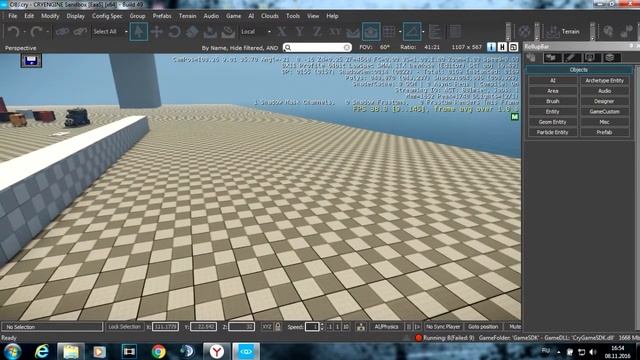Click the Redo arrow icon
Viewport: 640px width, 360px height.
point(36,31)
